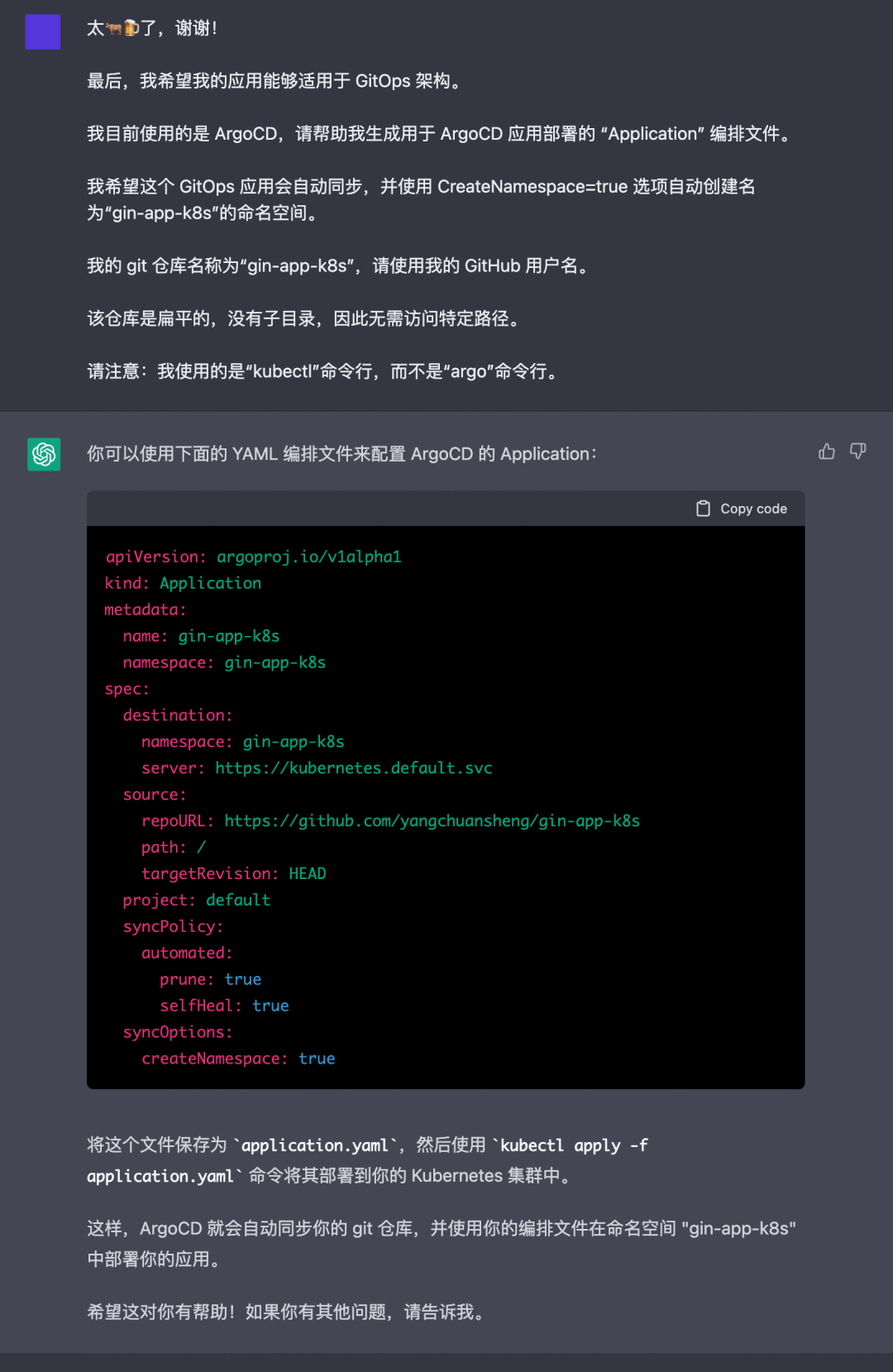Click the line 'createNamespace: true'
Viewport: 893px width, 1372px height.
[x=238, y=1059]
